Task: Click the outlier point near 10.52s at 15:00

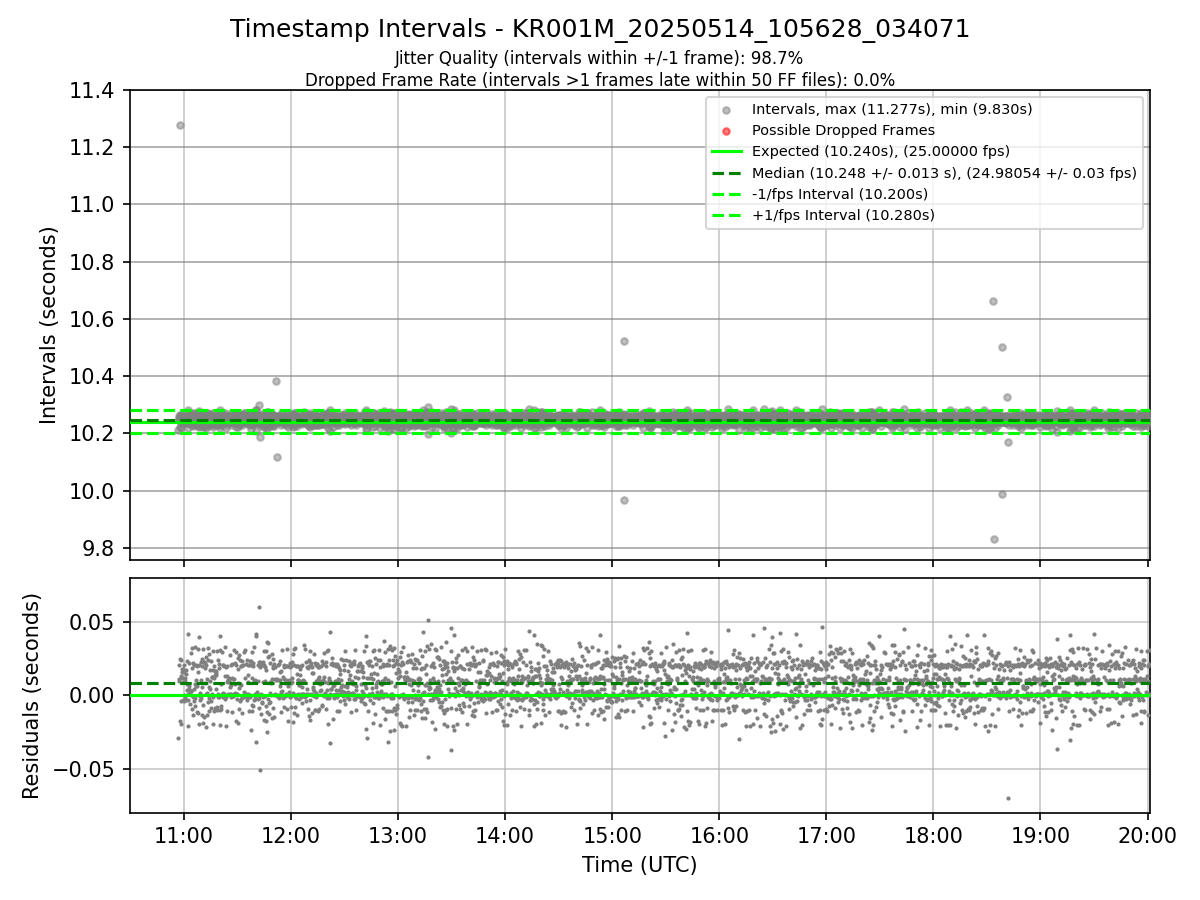Action: 624,341
